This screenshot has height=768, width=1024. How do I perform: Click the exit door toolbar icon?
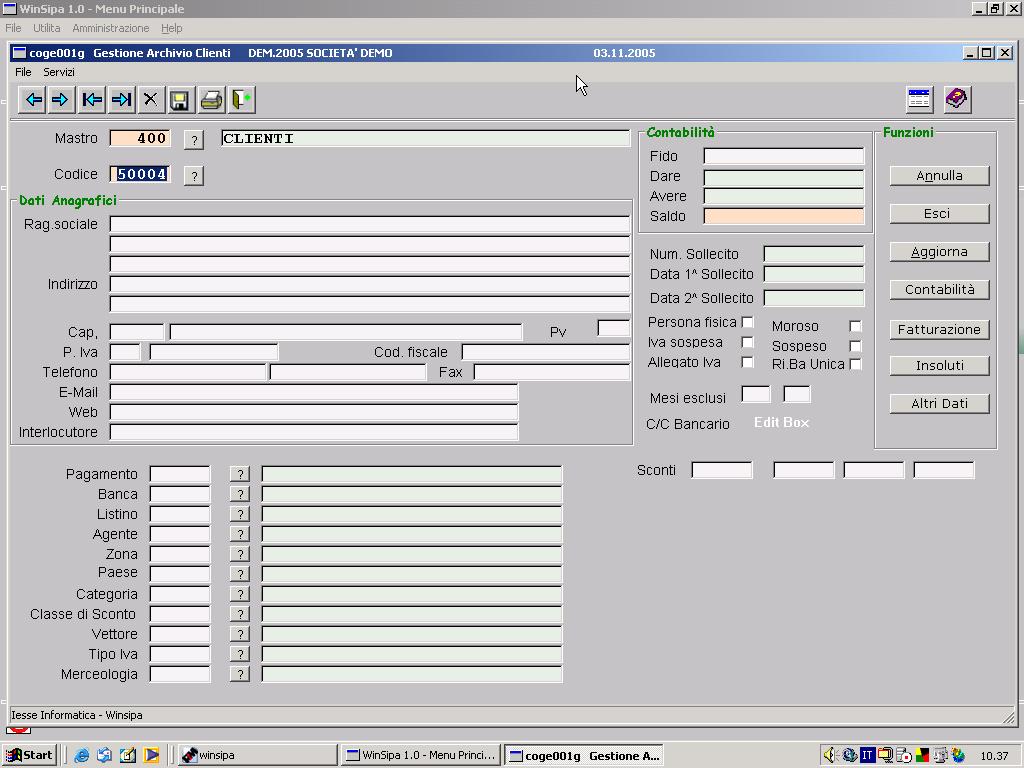pos(241,99)
